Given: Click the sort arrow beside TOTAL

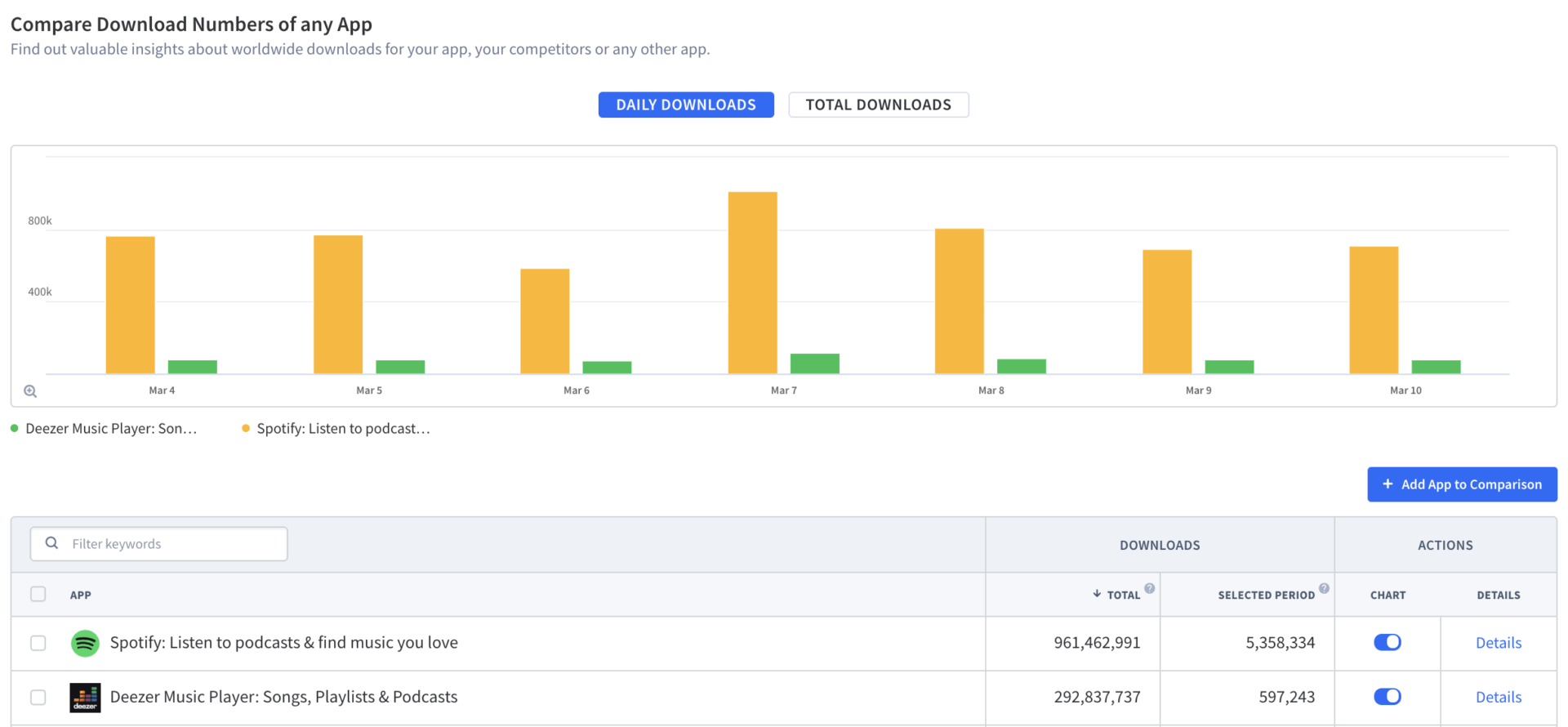Looking at the screenshot, I should pos(1097,594).
